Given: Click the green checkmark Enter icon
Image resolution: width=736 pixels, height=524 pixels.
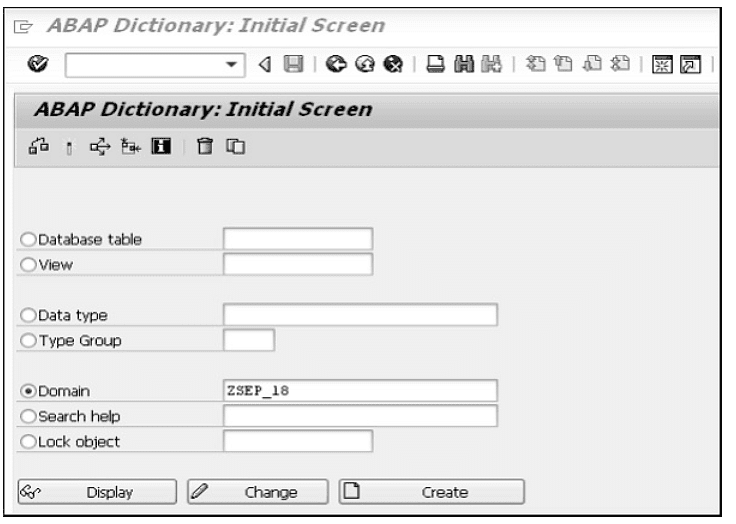Looking at the screenshot, I should click(38, 63).
